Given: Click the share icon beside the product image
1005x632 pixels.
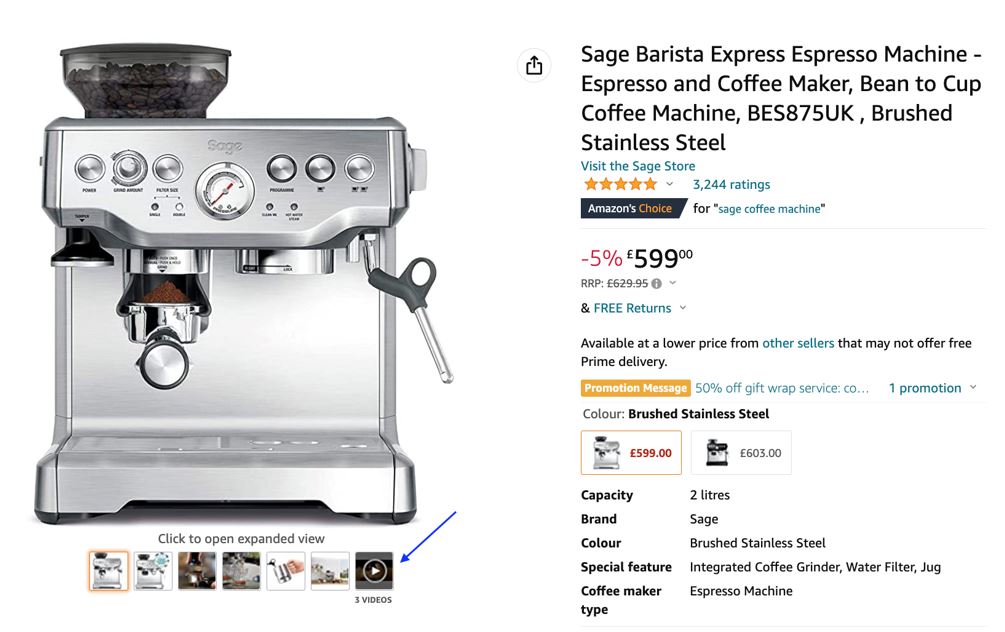Looking at the screenshot, I should 534,65.
